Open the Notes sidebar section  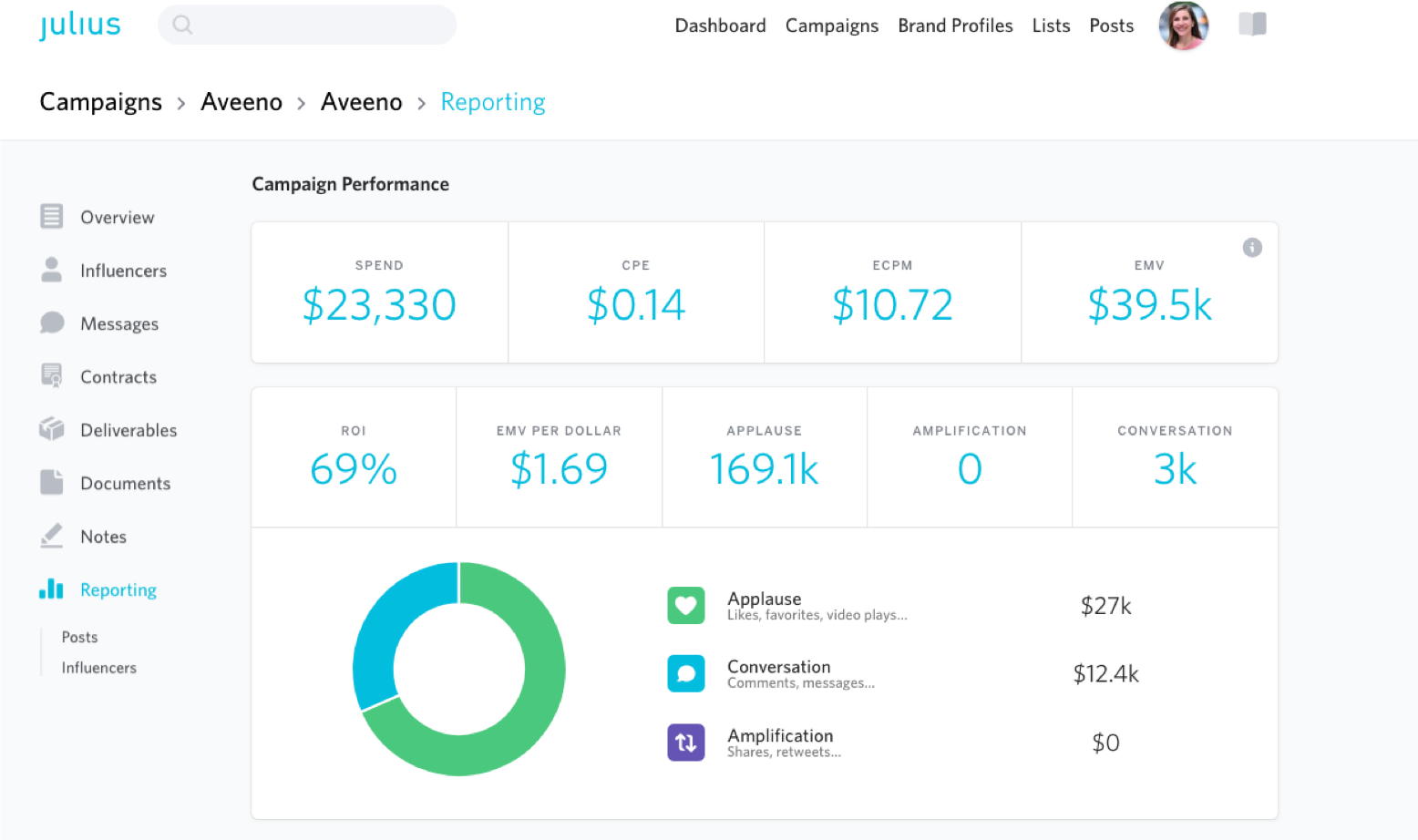[x=103, y=537]
